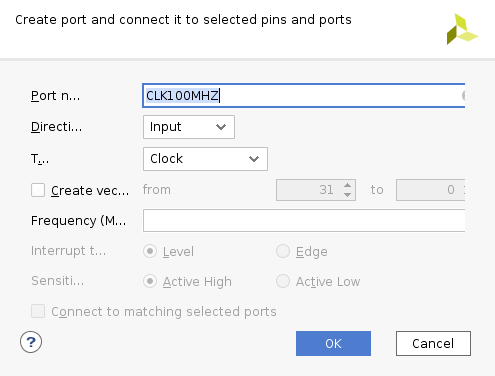Select the Edge interrupt type radio button
The width and height of the screenshot is (495, 376).
click(283, 251)
